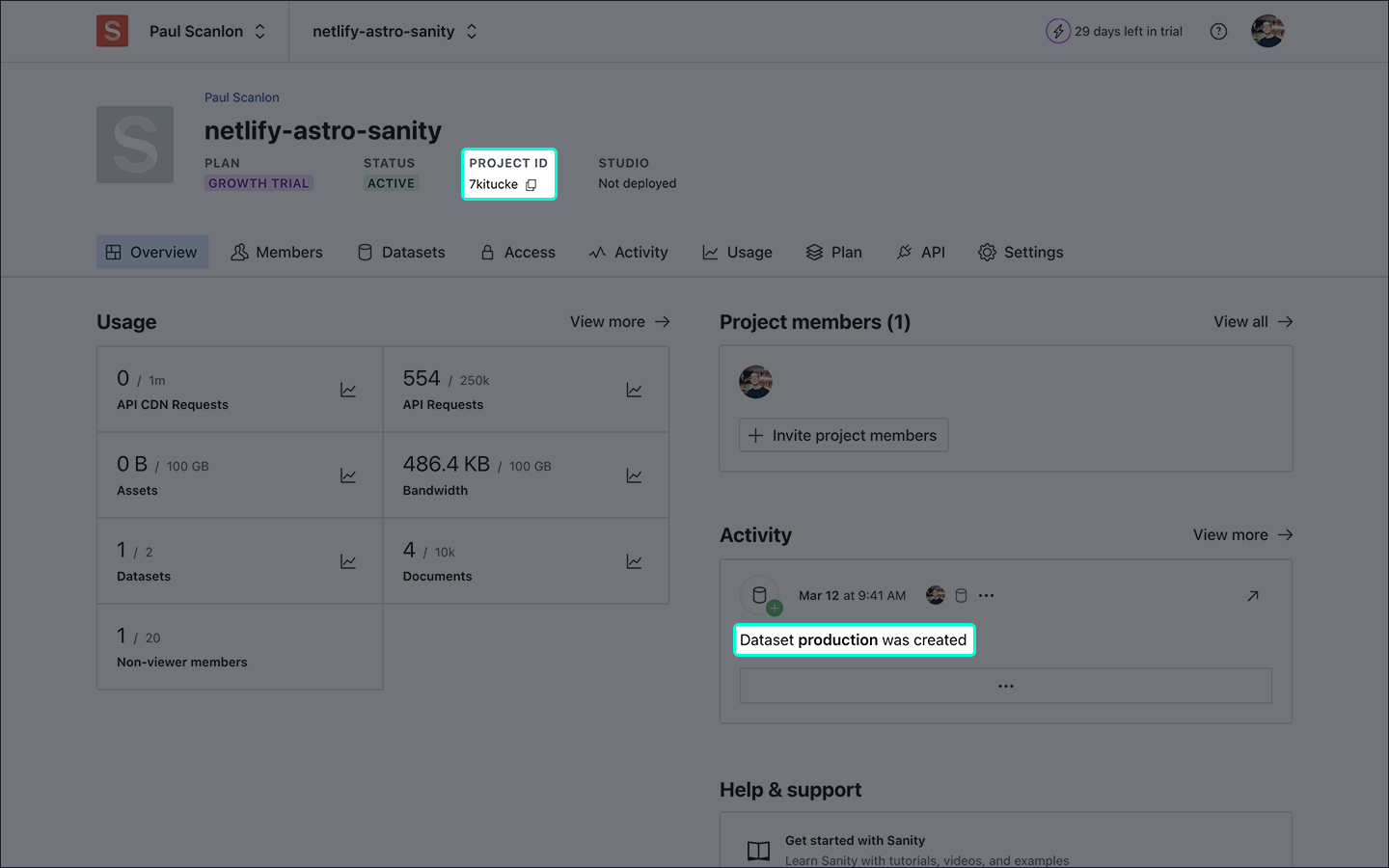
Task: Click the dataset created activity icon
Action: pos(760,596)
